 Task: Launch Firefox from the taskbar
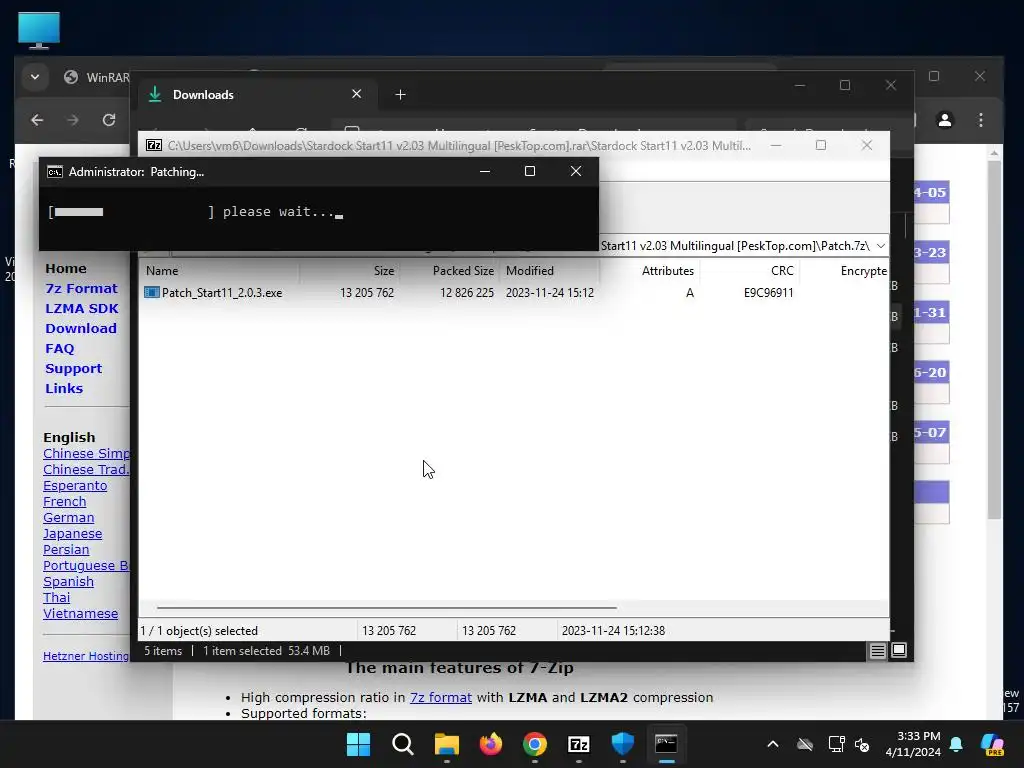490,744
